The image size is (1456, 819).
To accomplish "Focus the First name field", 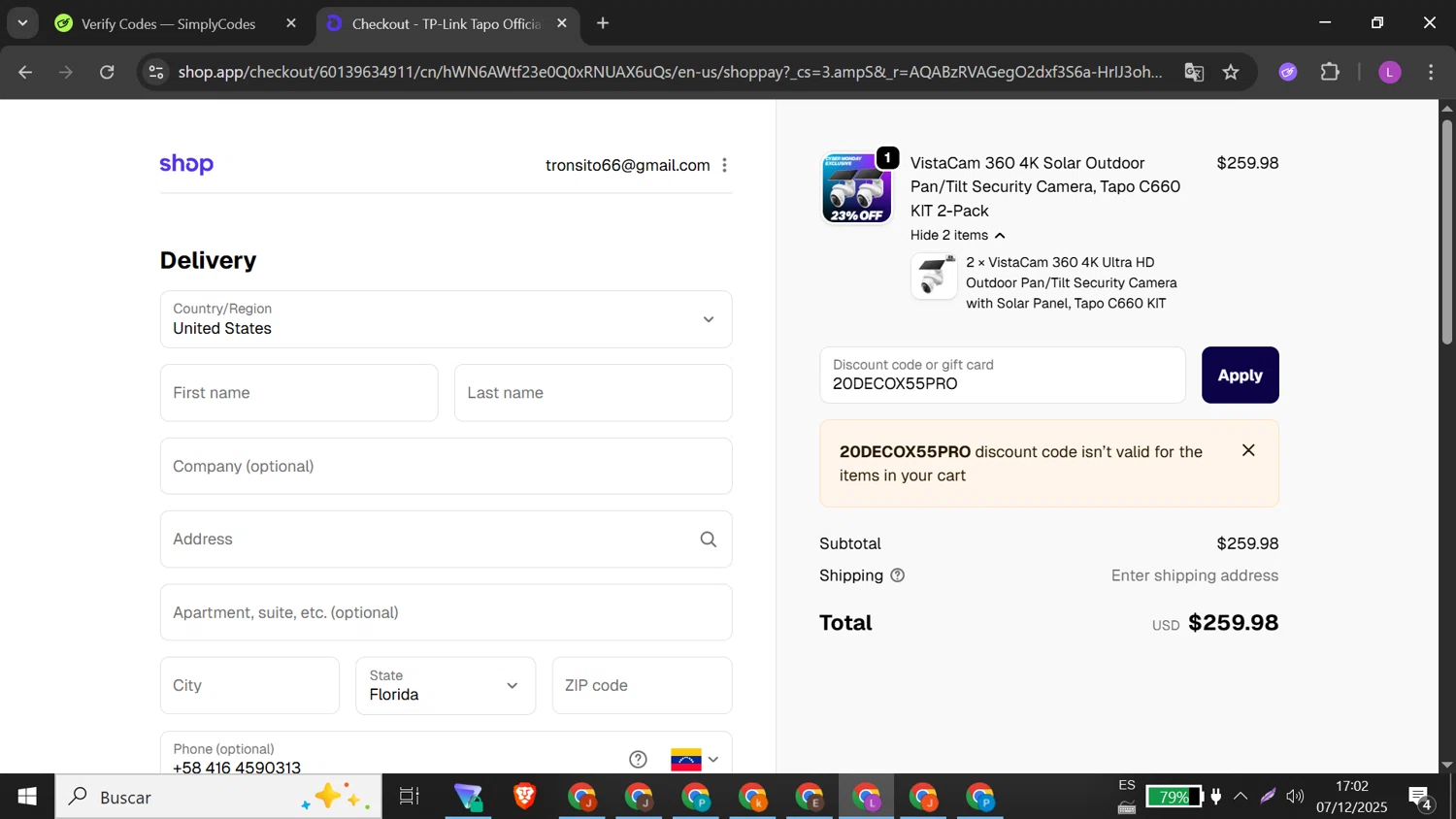I will tap(299, 393).
